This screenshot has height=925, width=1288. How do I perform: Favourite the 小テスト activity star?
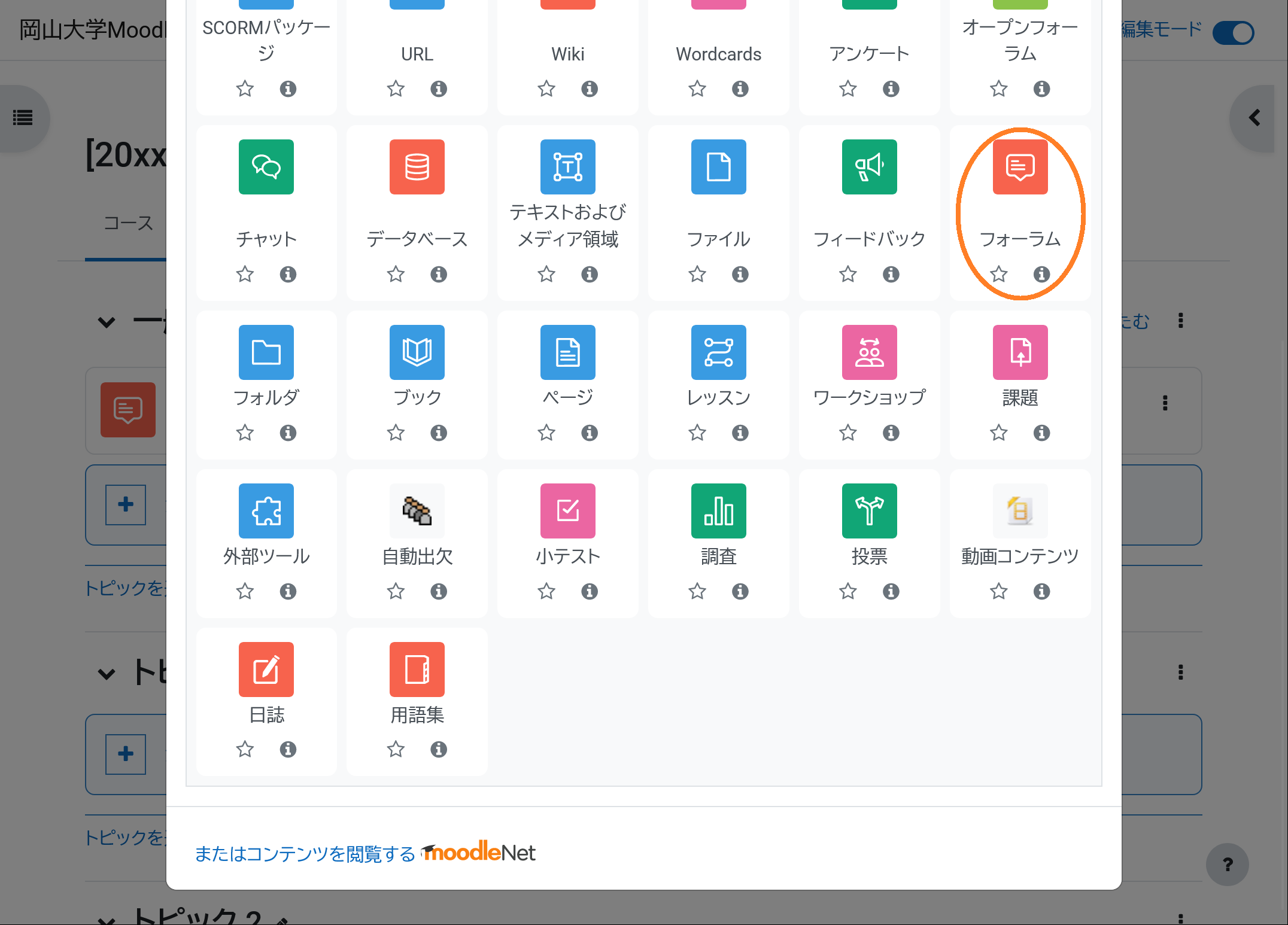point(546,591)
